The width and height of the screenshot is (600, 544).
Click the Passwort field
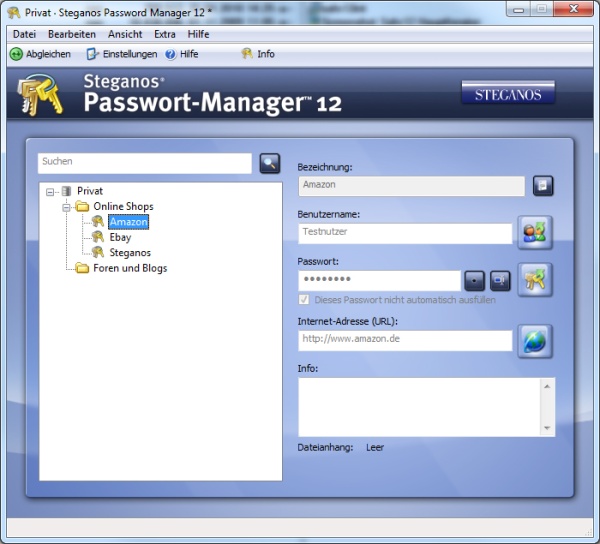[x=380, y=281]
